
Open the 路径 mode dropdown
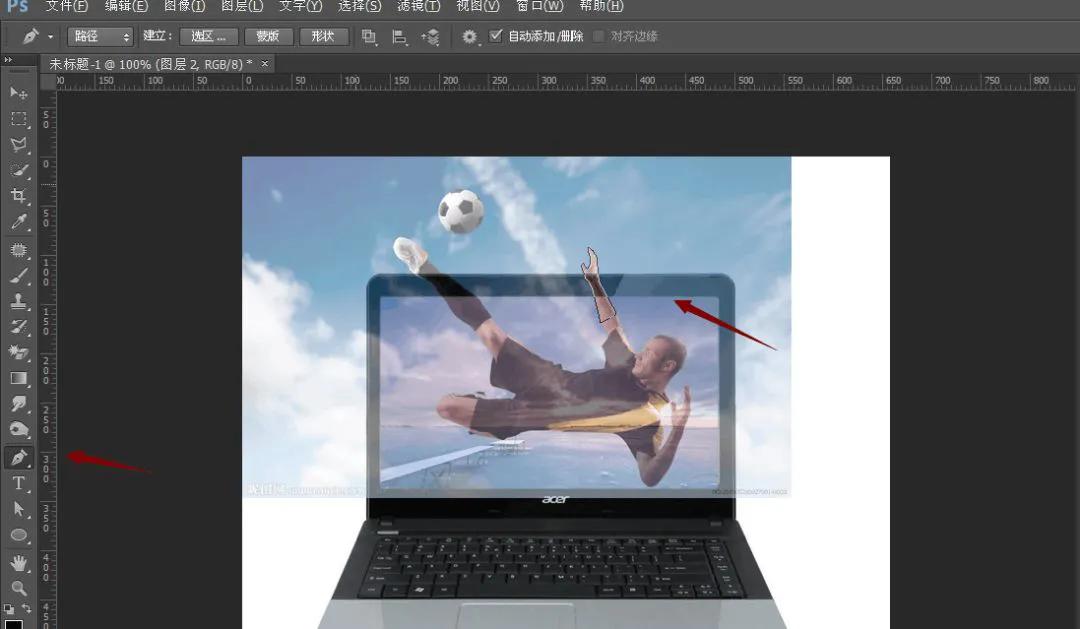click(100, 36)
